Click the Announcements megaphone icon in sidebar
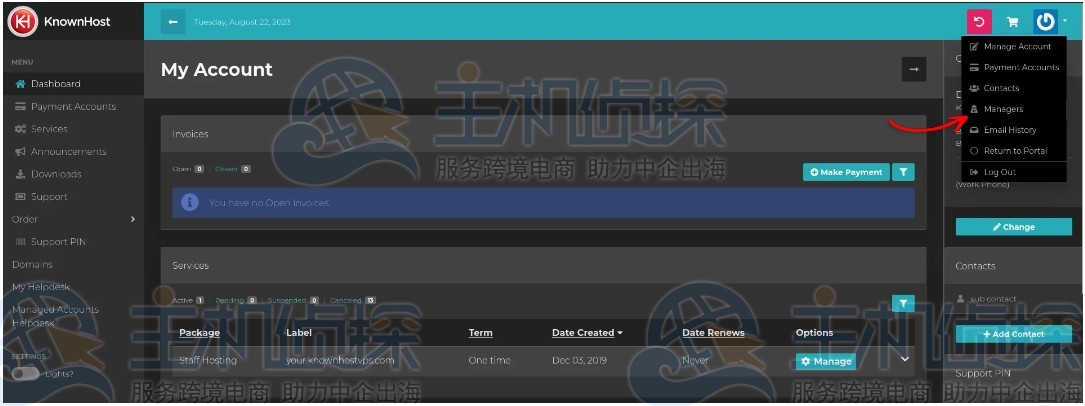1085x406 pixels. [20, 151]
